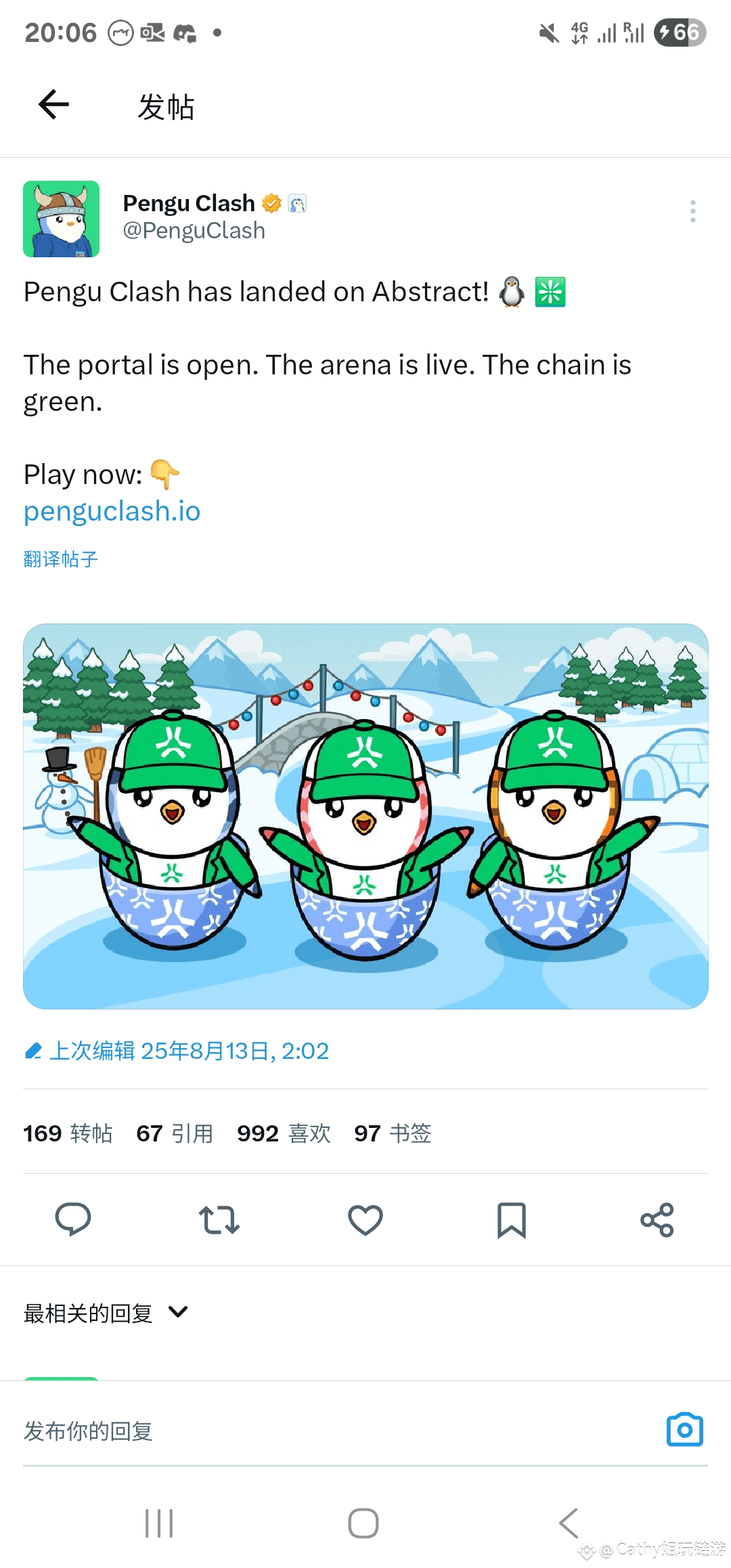Tap the back arrow icon
Screen dimensions: 731x1568
coord(54,105)
